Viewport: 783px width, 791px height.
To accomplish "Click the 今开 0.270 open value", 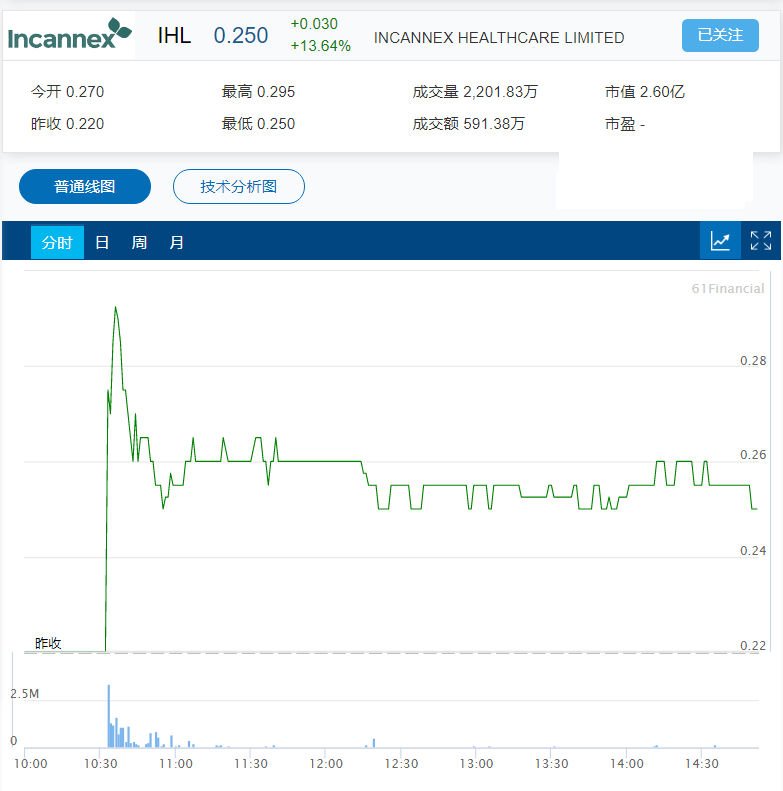I will tap(68, 92).
